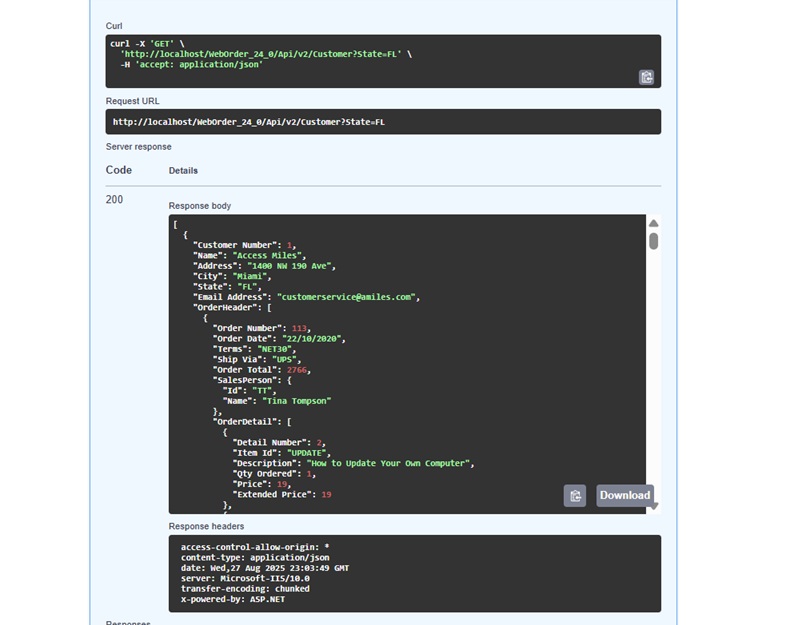Click the 200 status code under Code

point(116,199)
